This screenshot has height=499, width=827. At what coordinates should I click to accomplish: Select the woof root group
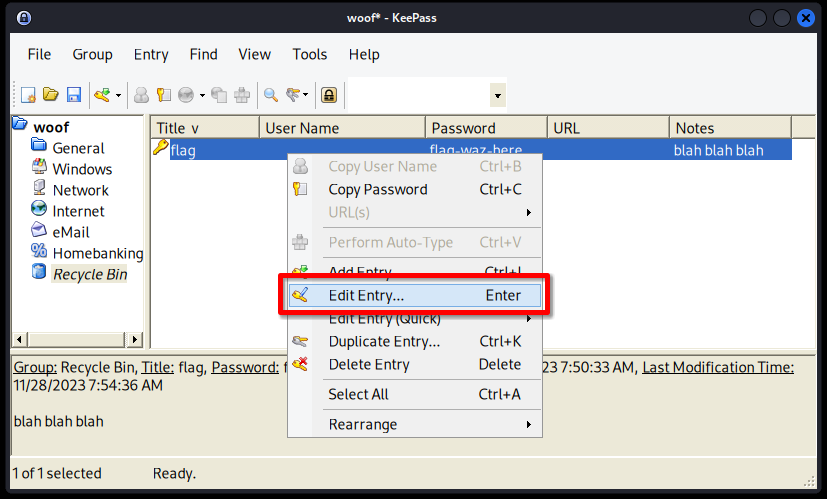(51, 127)
